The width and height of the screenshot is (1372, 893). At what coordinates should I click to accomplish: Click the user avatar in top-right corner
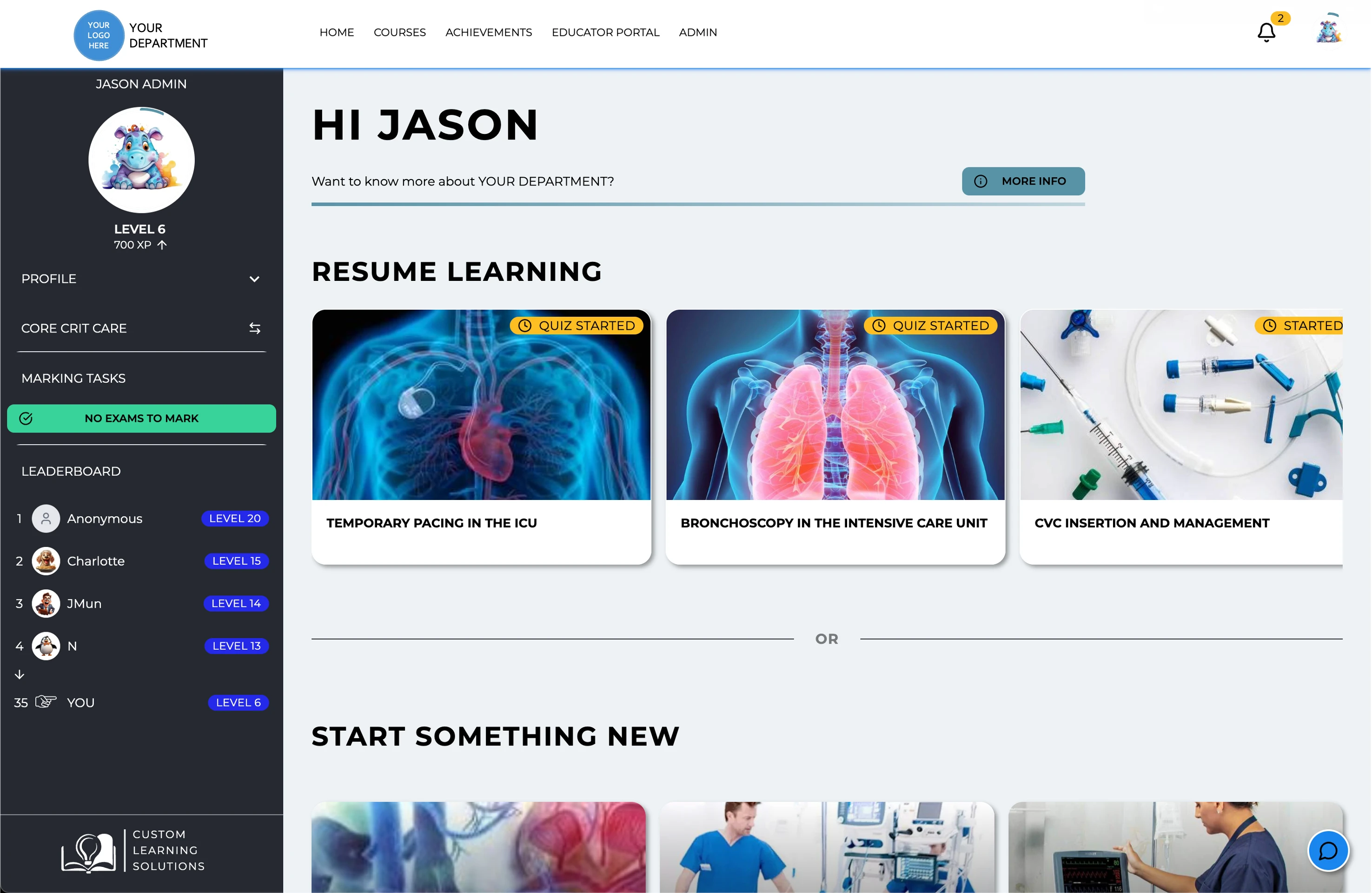tap(1329, 29)
